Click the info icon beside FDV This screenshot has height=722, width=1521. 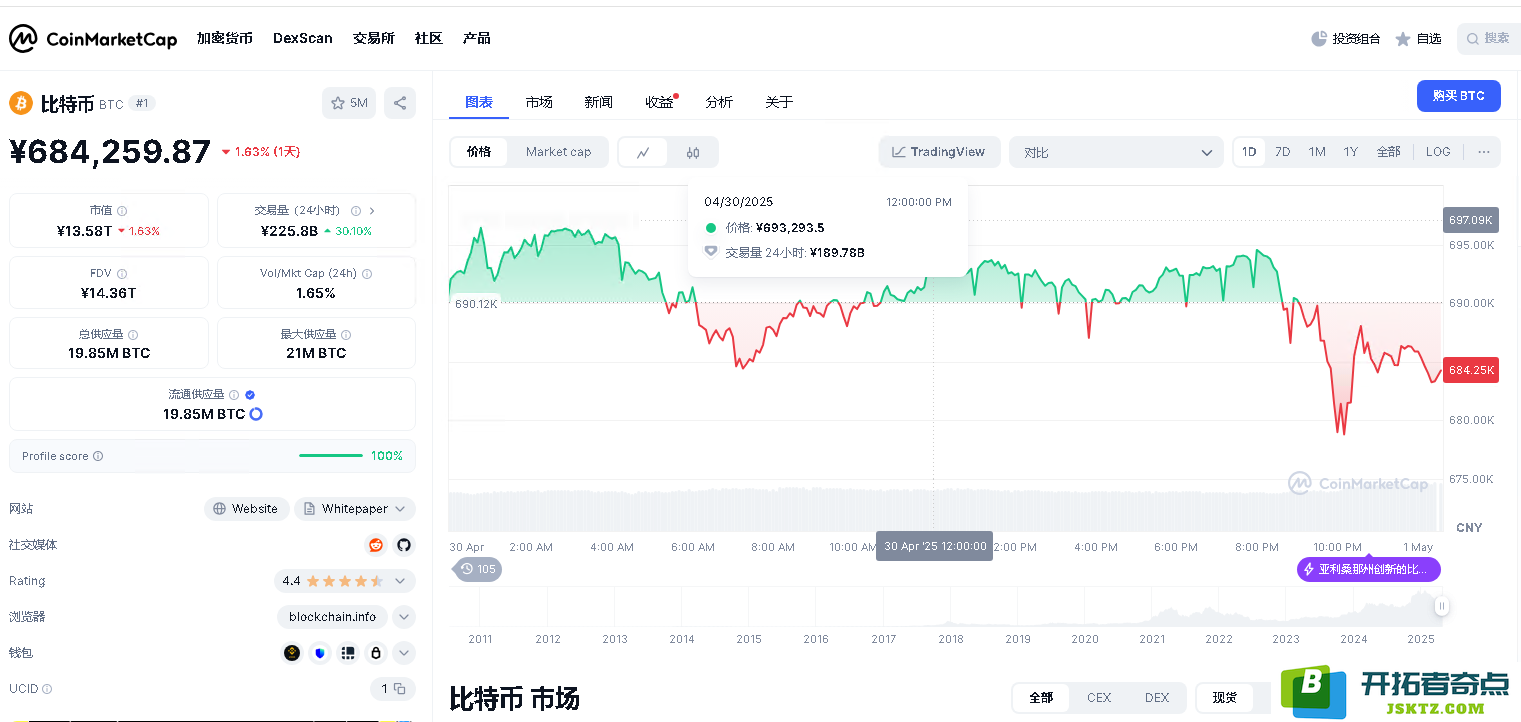122,273
